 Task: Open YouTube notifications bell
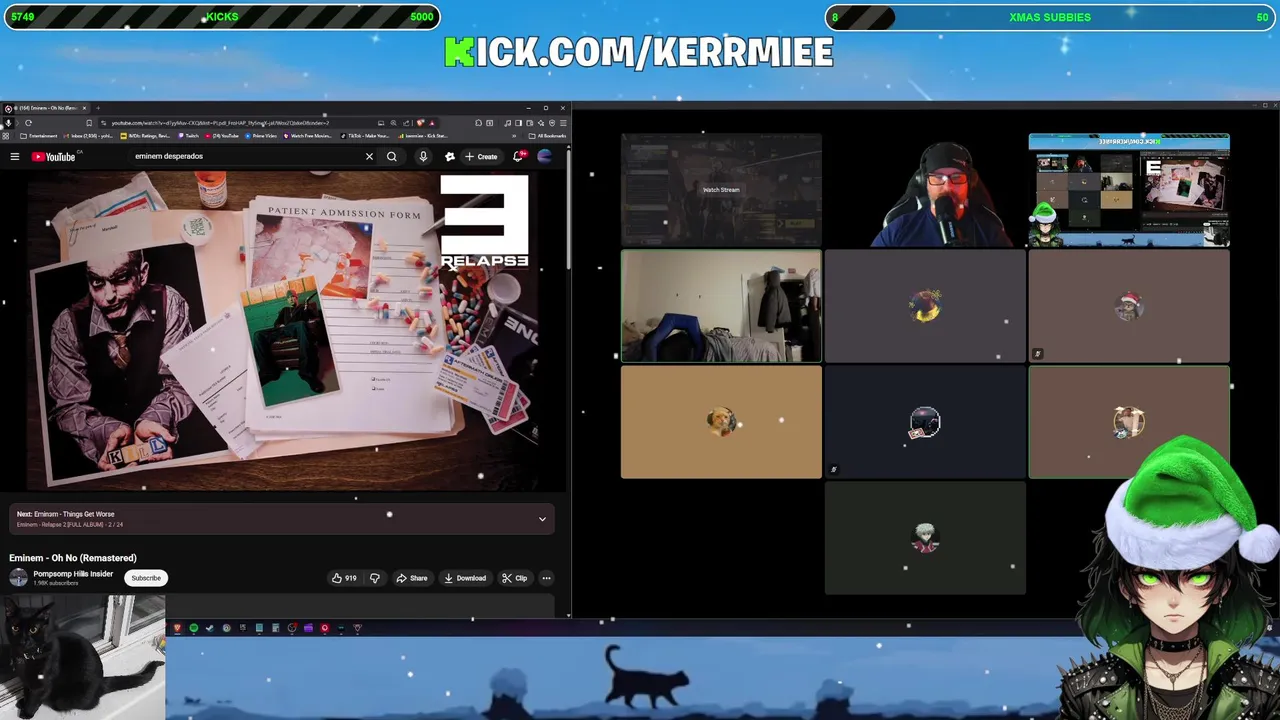tap(518, 156)
